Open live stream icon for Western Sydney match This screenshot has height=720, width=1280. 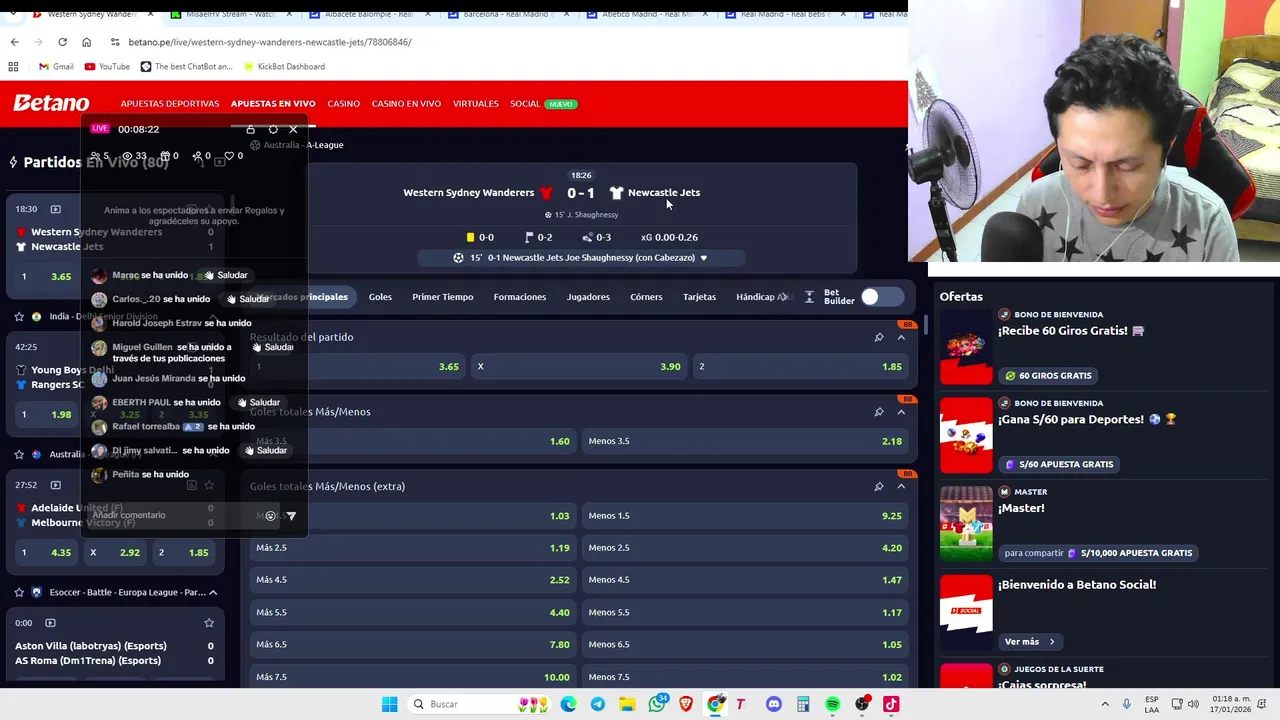[x=55, y=209]
